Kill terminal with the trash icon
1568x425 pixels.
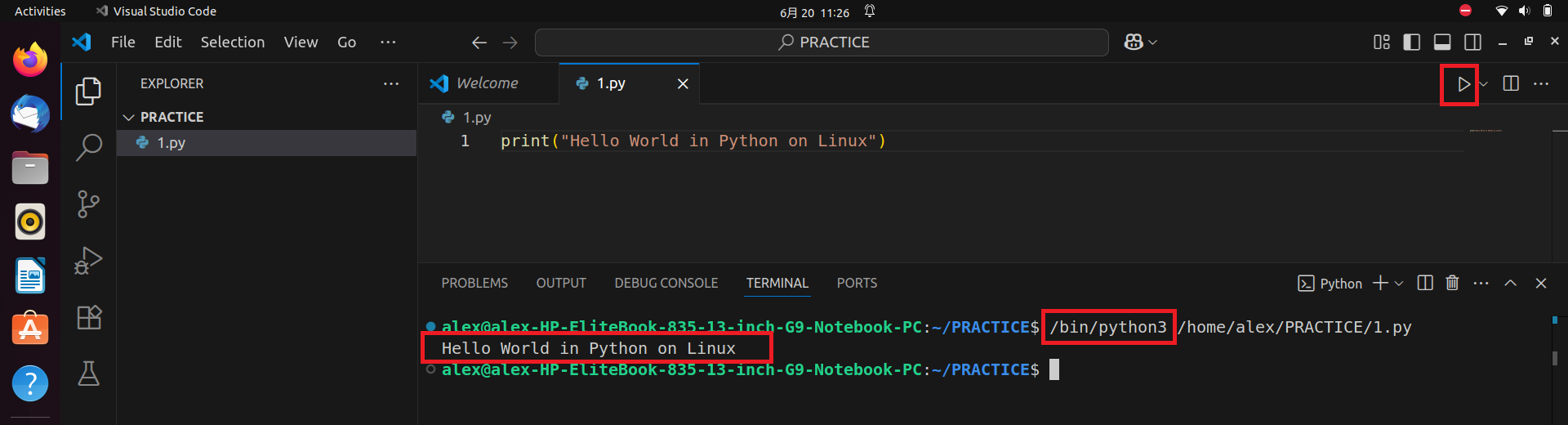1452,283
